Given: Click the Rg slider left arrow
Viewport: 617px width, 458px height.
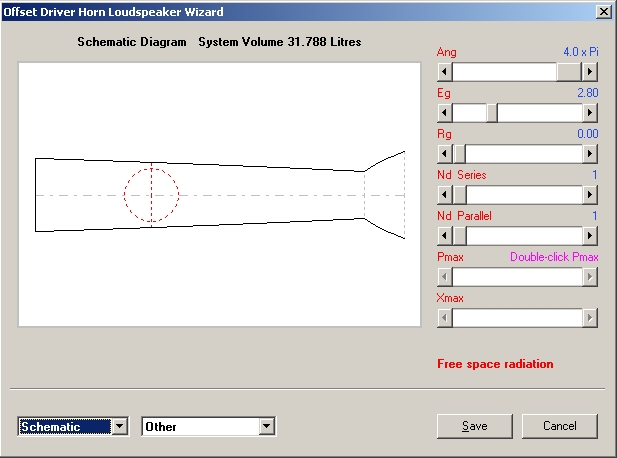Looking at the screenshot, I should point(445,154).
